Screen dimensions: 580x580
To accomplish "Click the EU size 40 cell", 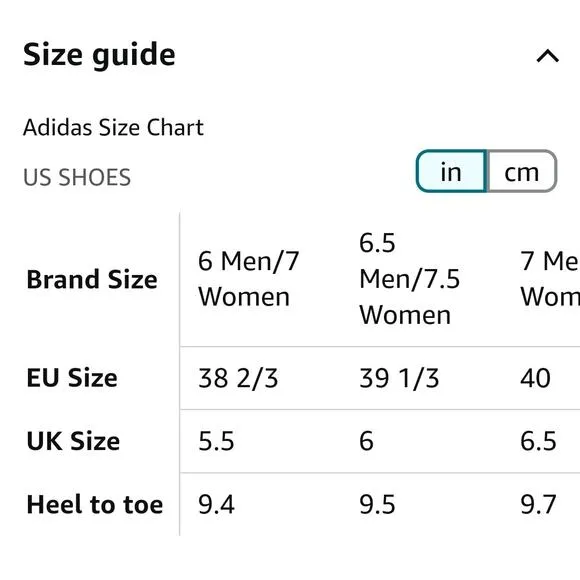I will point(535,378).
